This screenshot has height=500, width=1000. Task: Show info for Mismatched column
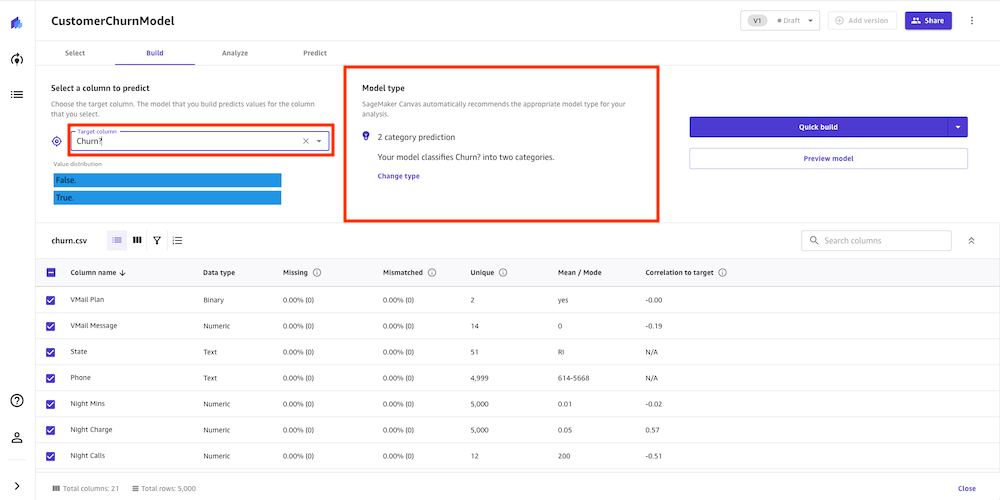[x=432, y=272]
